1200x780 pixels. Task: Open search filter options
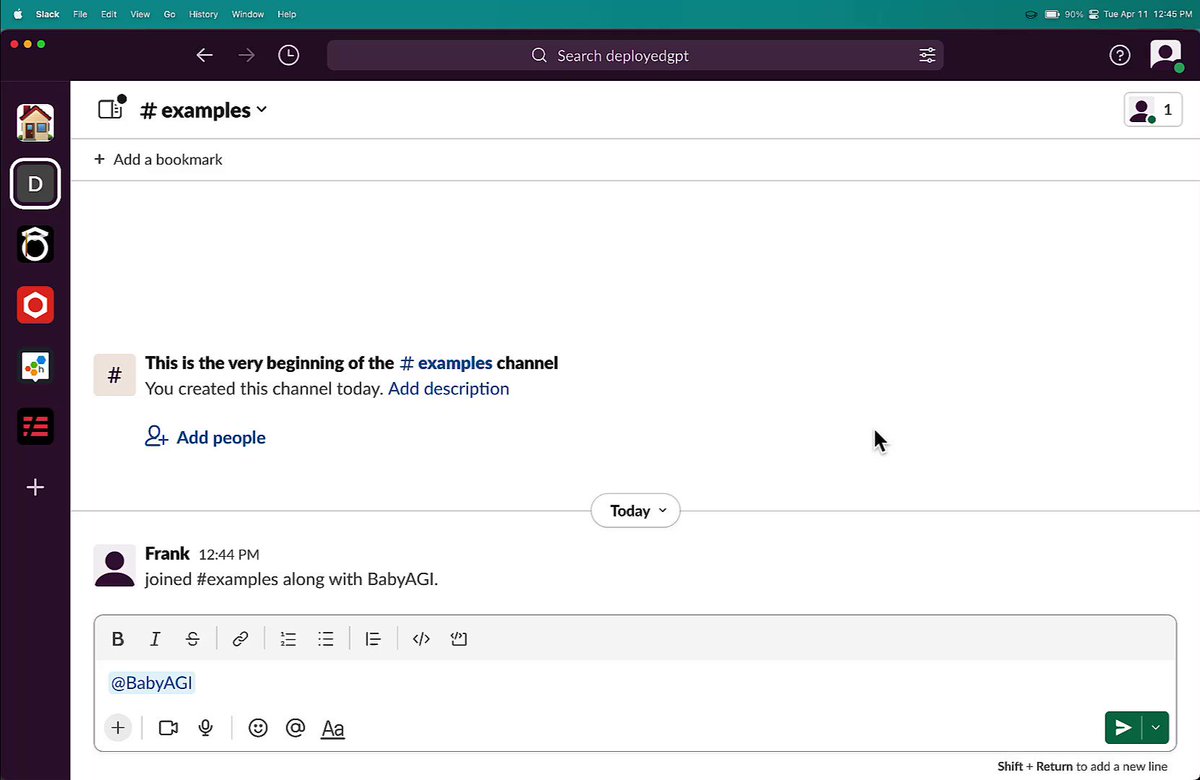[927, 56]
